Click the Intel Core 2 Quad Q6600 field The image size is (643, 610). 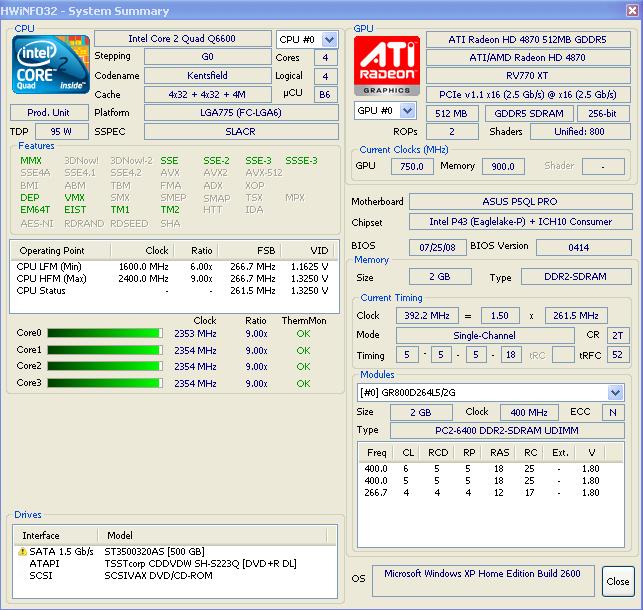182,39
